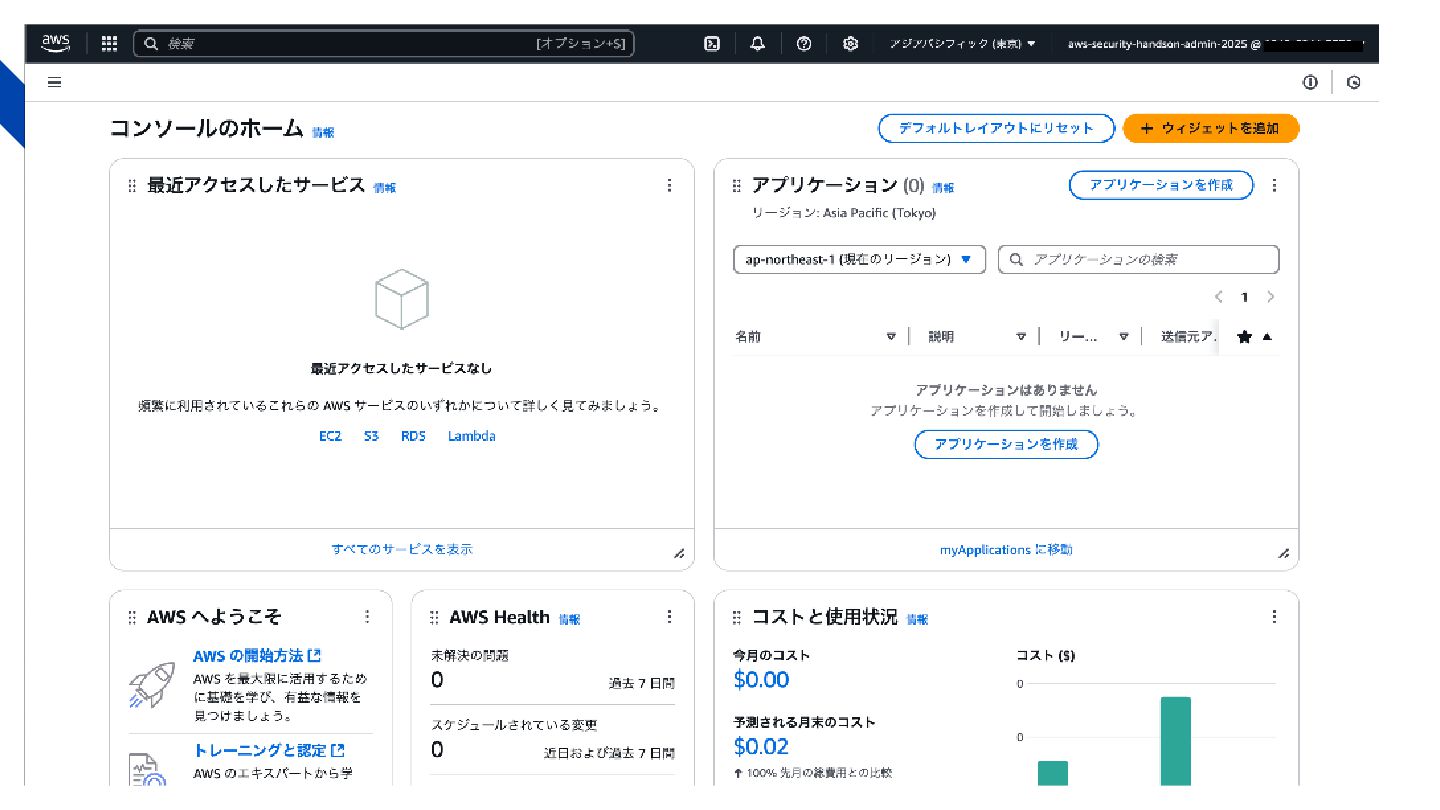
Task: Click resize corner of Applications widget
Action: (x=1284, y=553)
